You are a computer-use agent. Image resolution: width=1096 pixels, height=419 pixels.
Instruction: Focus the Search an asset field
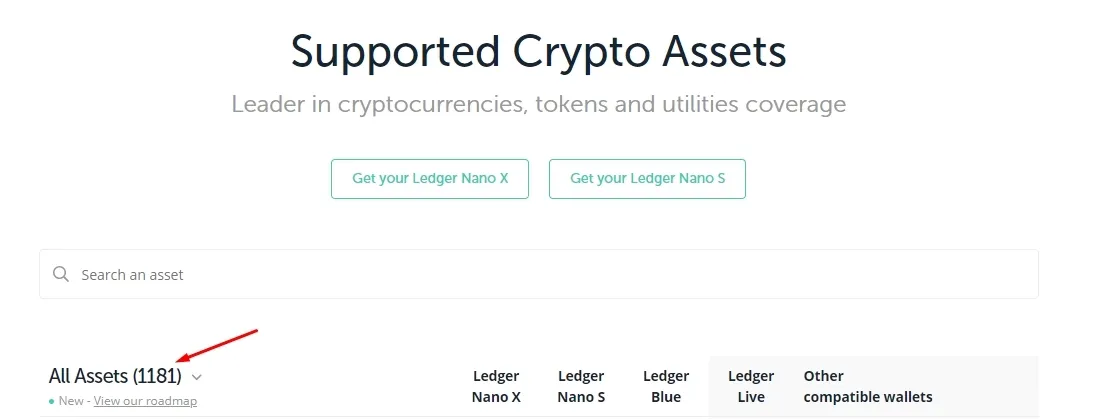(539, 274)
